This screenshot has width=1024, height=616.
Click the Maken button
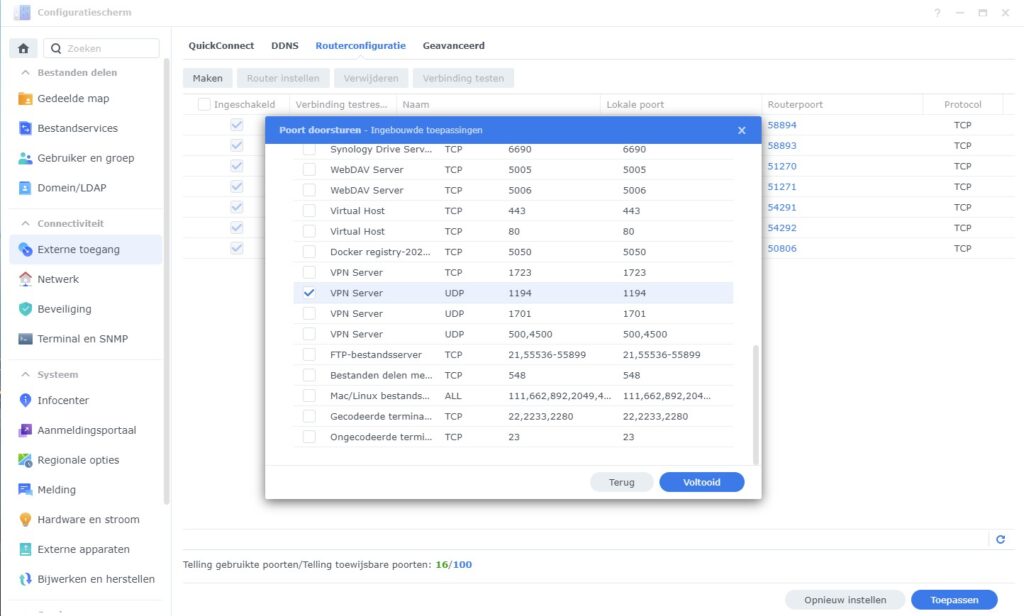[x=208, y=78]
